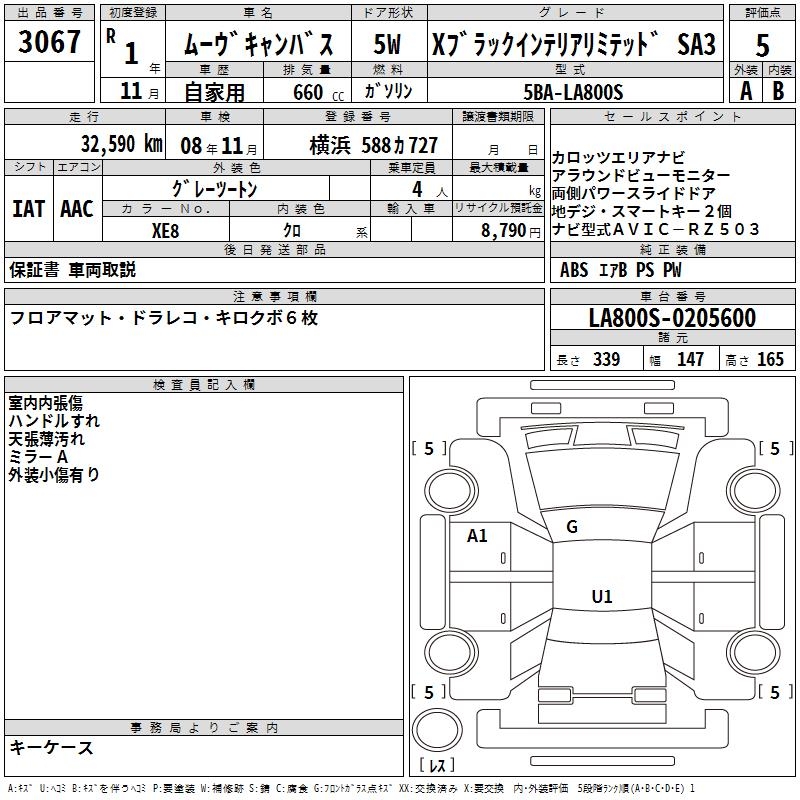Click exterior grade A under 外装
800x800 pixels.
point(746,91)
